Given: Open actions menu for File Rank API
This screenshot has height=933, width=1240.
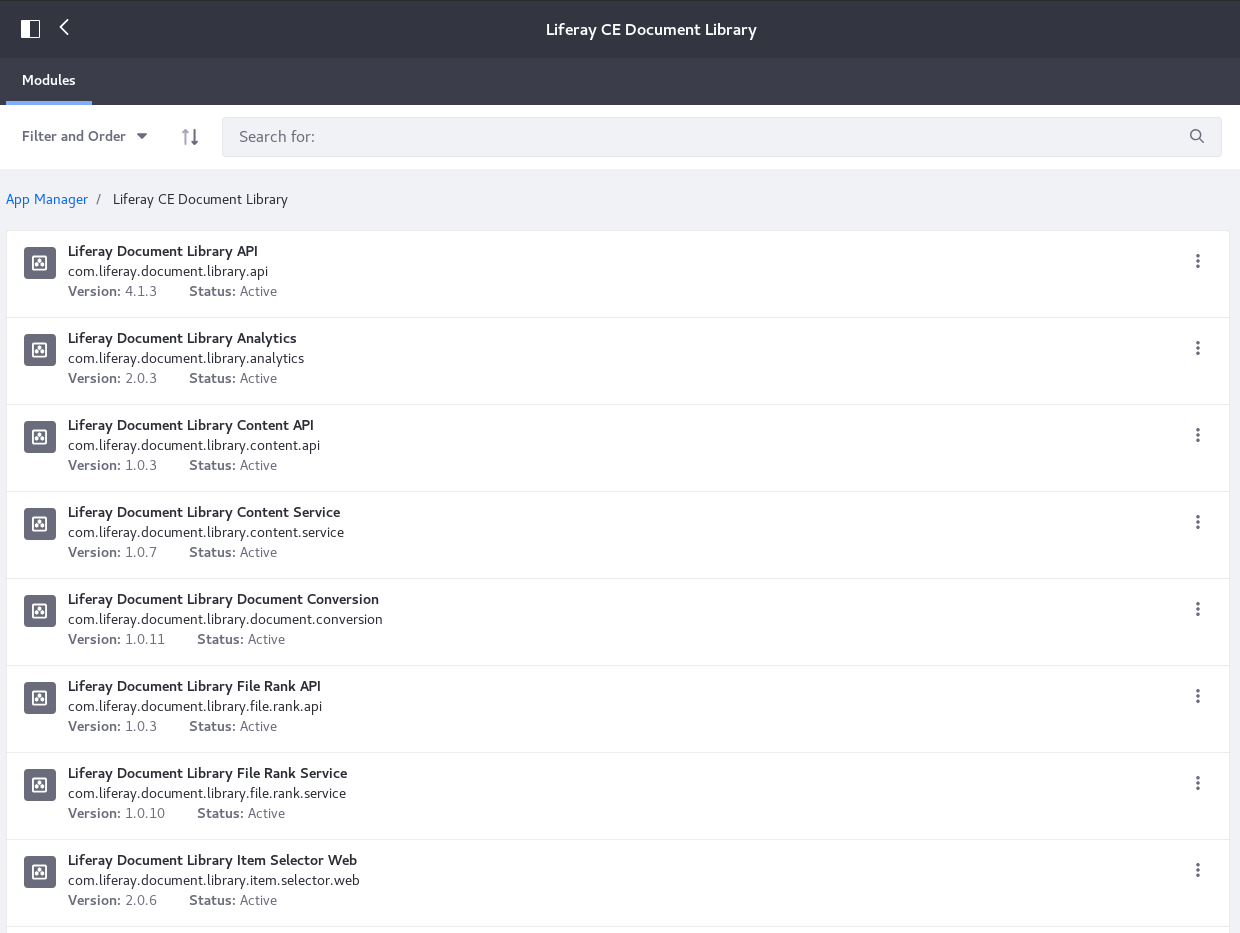Looking at the screenshot, I should [1197, 697].
